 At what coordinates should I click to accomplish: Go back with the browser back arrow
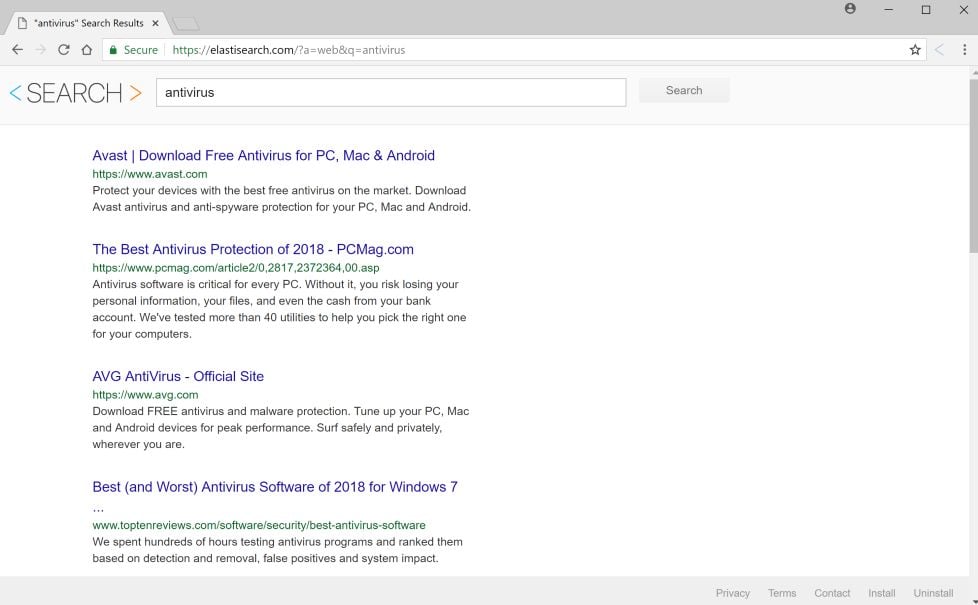(17, 49)
